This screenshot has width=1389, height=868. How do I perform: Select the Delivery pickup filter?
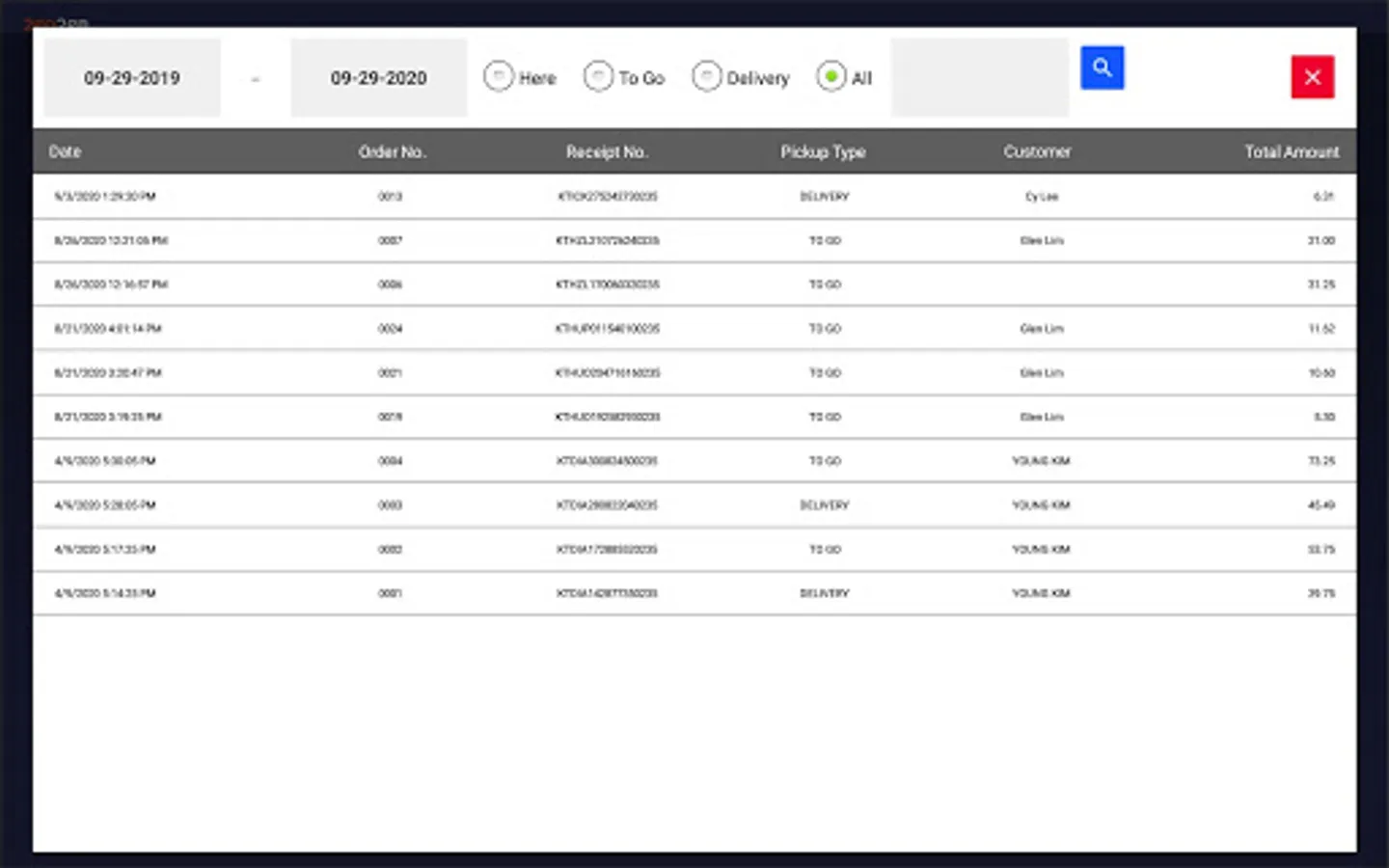tap(706, 77)
